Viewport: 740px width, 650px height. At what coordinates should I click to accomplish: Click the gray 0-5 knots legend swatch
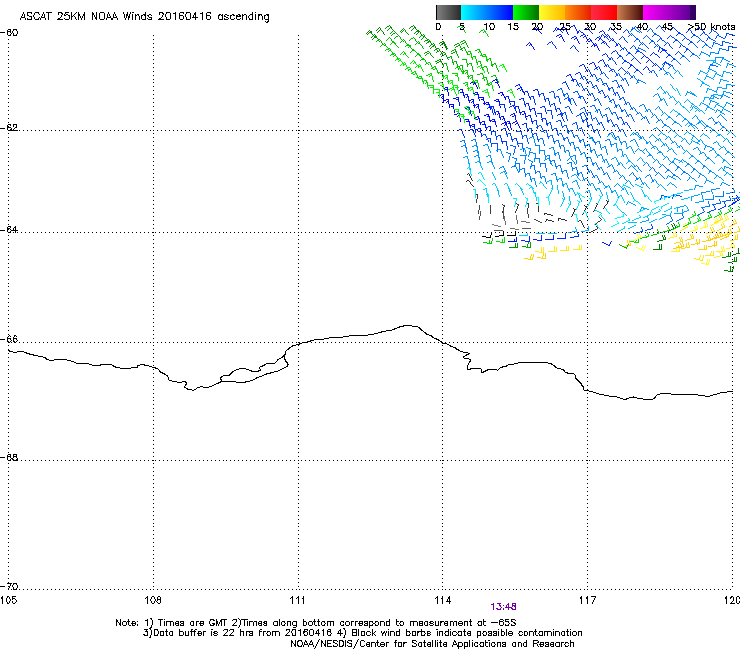(448, 12)
